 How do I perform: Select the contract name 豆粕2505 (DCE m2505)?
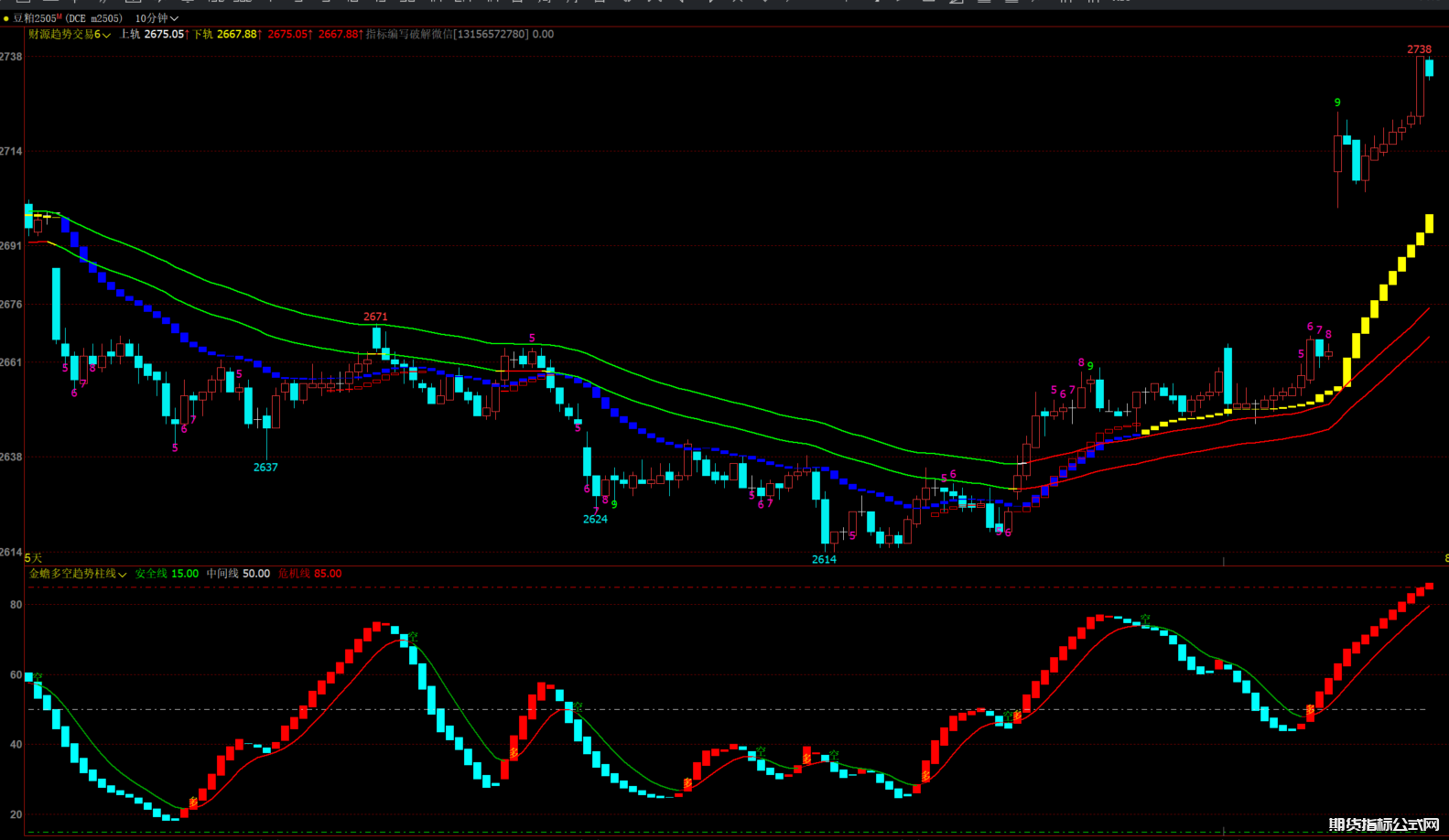coord(67,18)
